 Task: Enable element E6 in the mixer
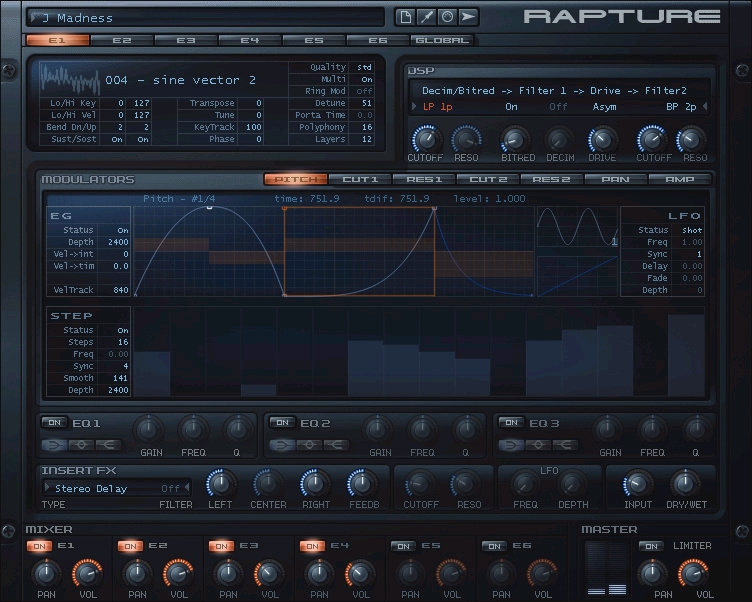(x=494, y=546)
